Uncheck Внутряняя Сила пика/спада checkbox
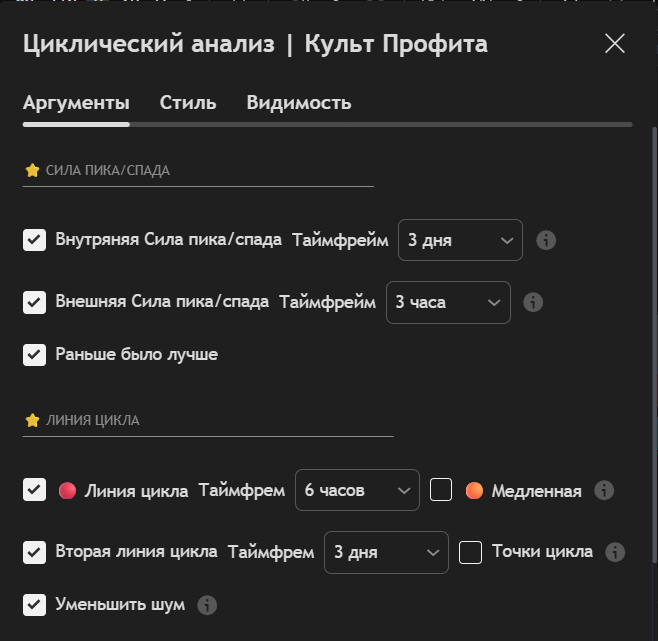658x641 pixels. click(x=35, y=240)
